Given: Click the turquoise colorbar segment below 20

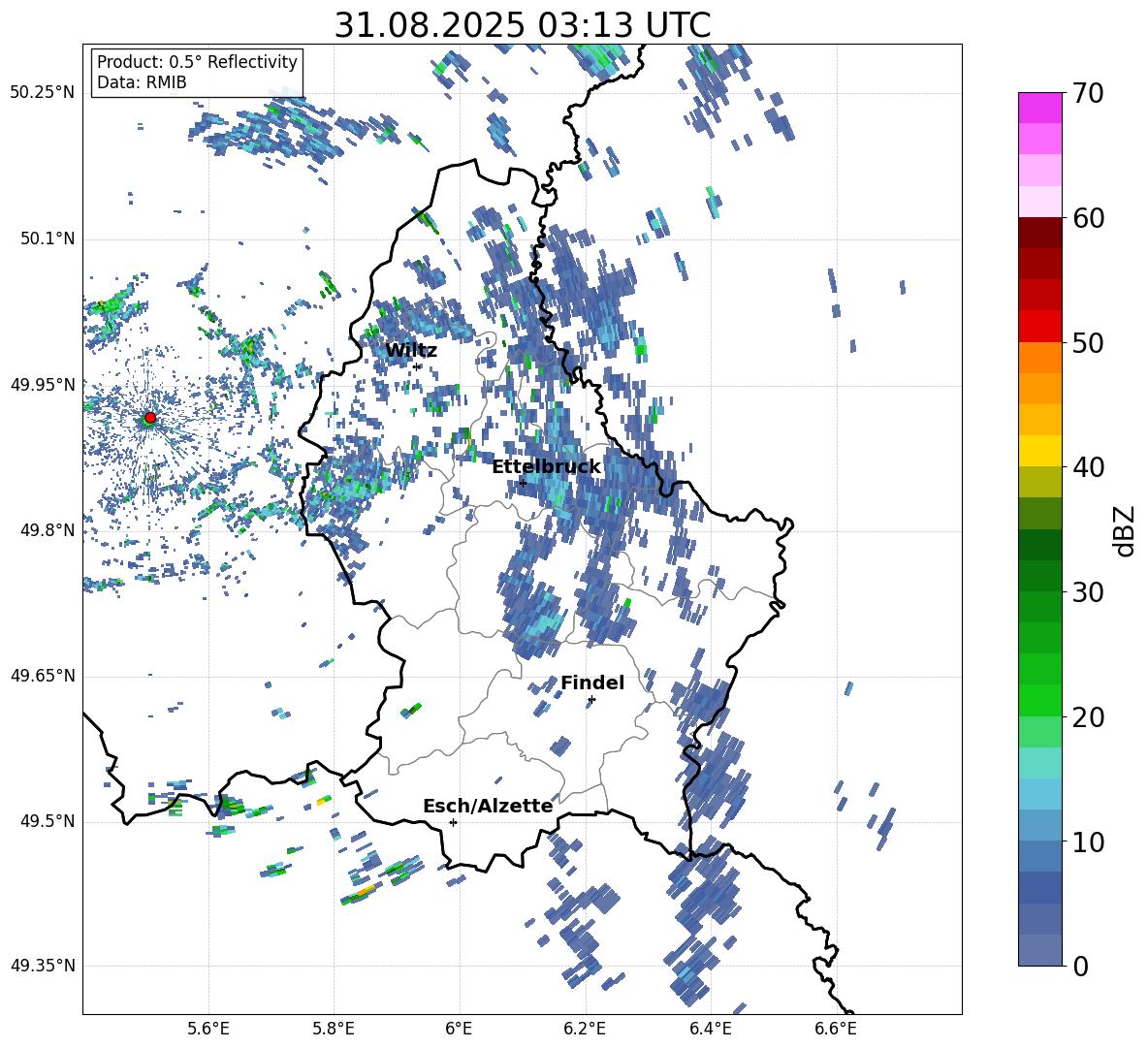Looking at the screenshot, I should pos(1039,763).
